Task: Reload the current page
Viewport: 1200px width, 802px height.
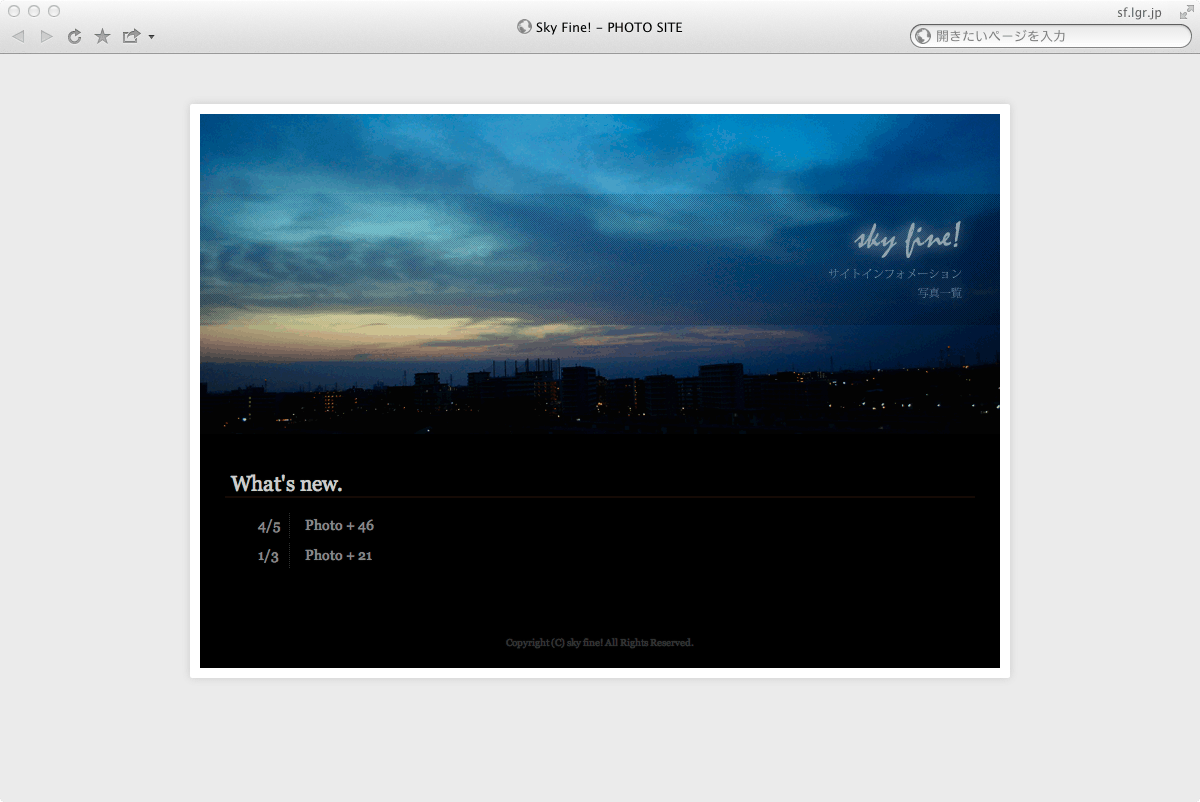Action: [x=74, y=37]
